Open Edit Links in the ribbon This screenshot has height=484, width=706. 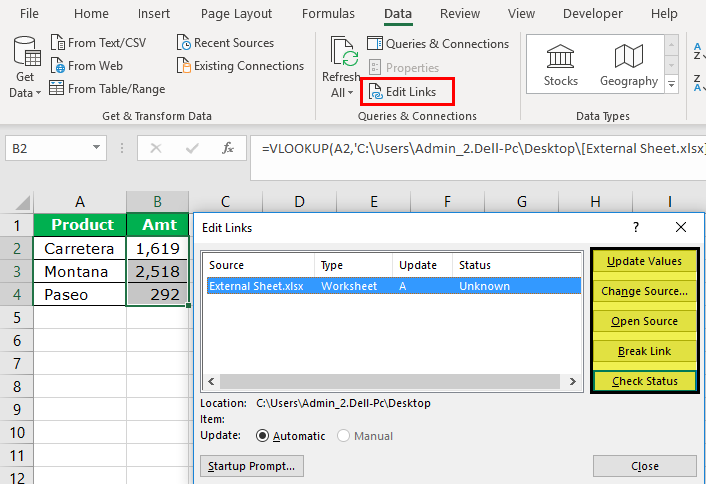point(403,92)
